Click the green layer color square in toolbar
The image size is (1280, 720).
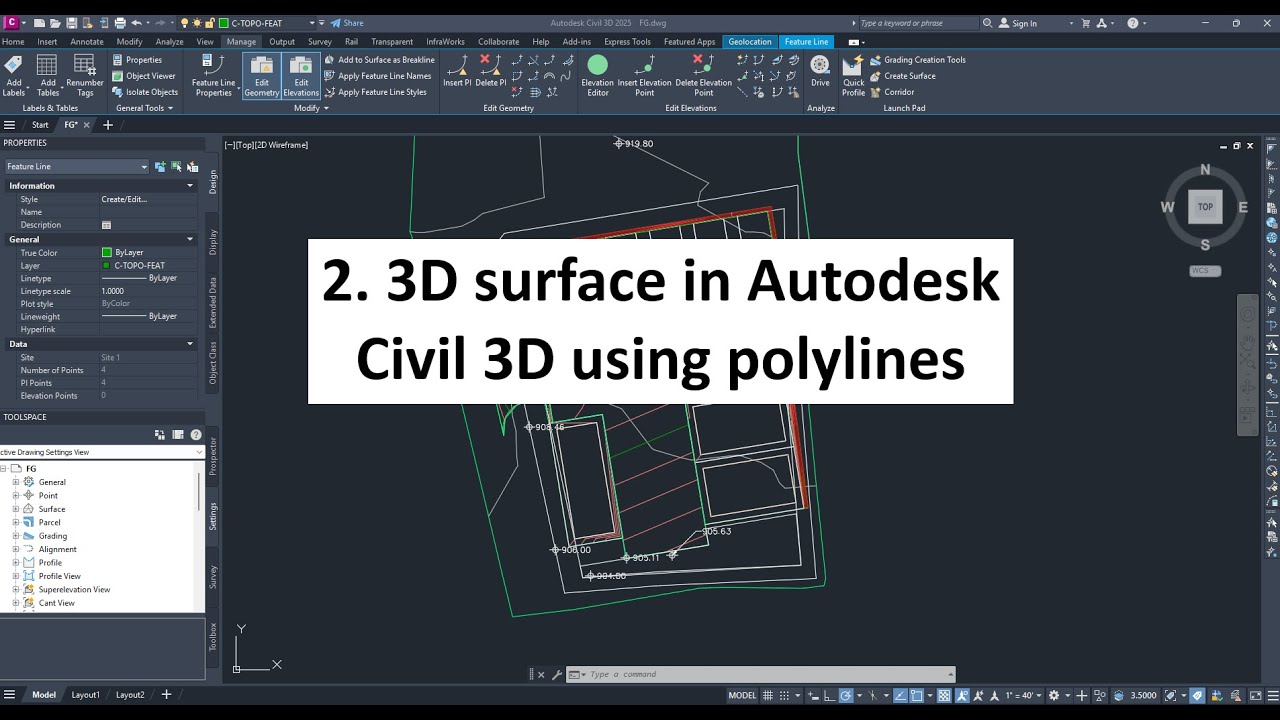point(224,23)
